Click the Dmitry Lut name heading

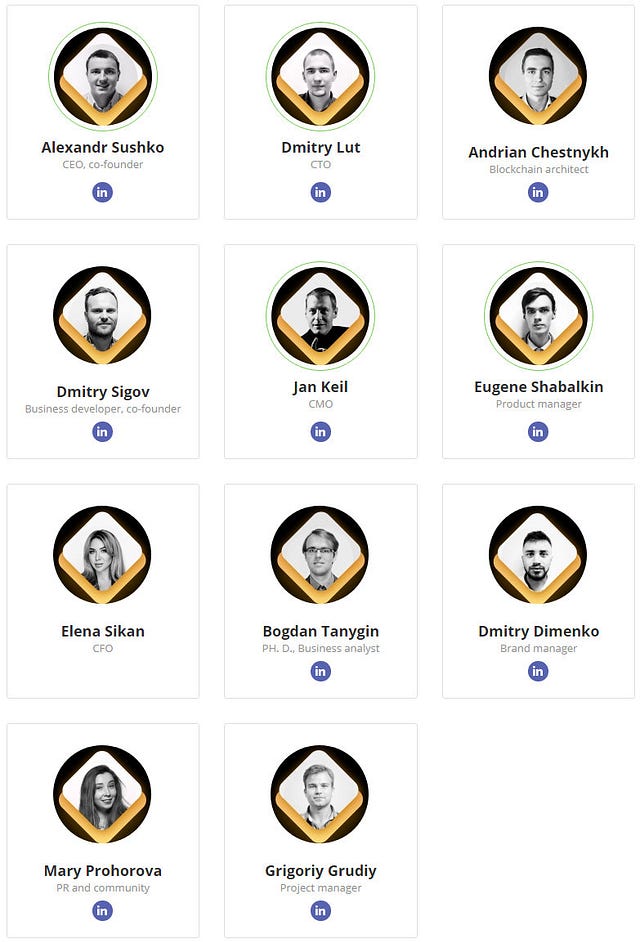point(320,147)
